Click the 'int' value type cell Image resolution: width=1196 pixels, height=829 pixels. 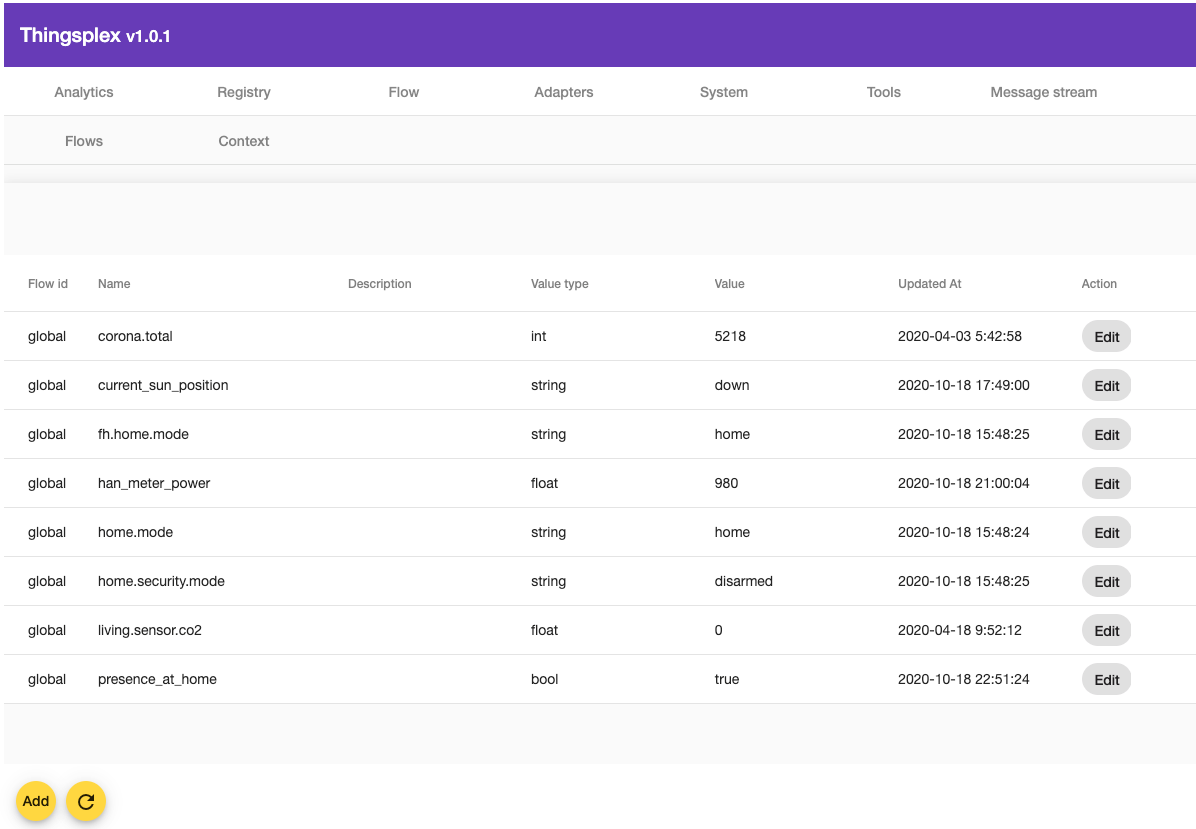(x=539, y=336)
